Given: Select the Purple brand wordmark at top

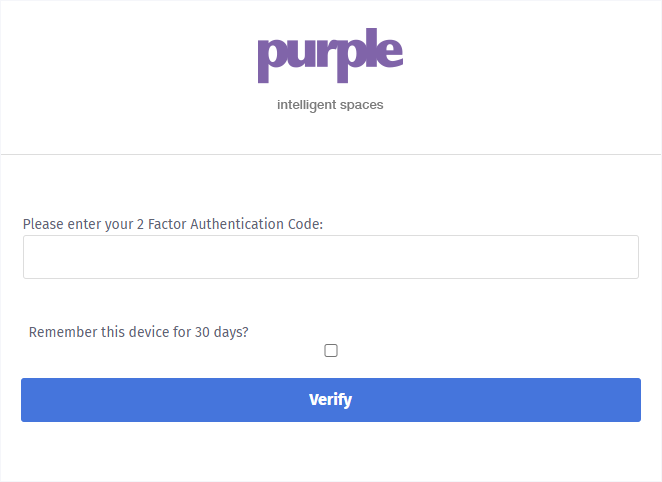Looking at the screenshot, I should coord(330,58).
